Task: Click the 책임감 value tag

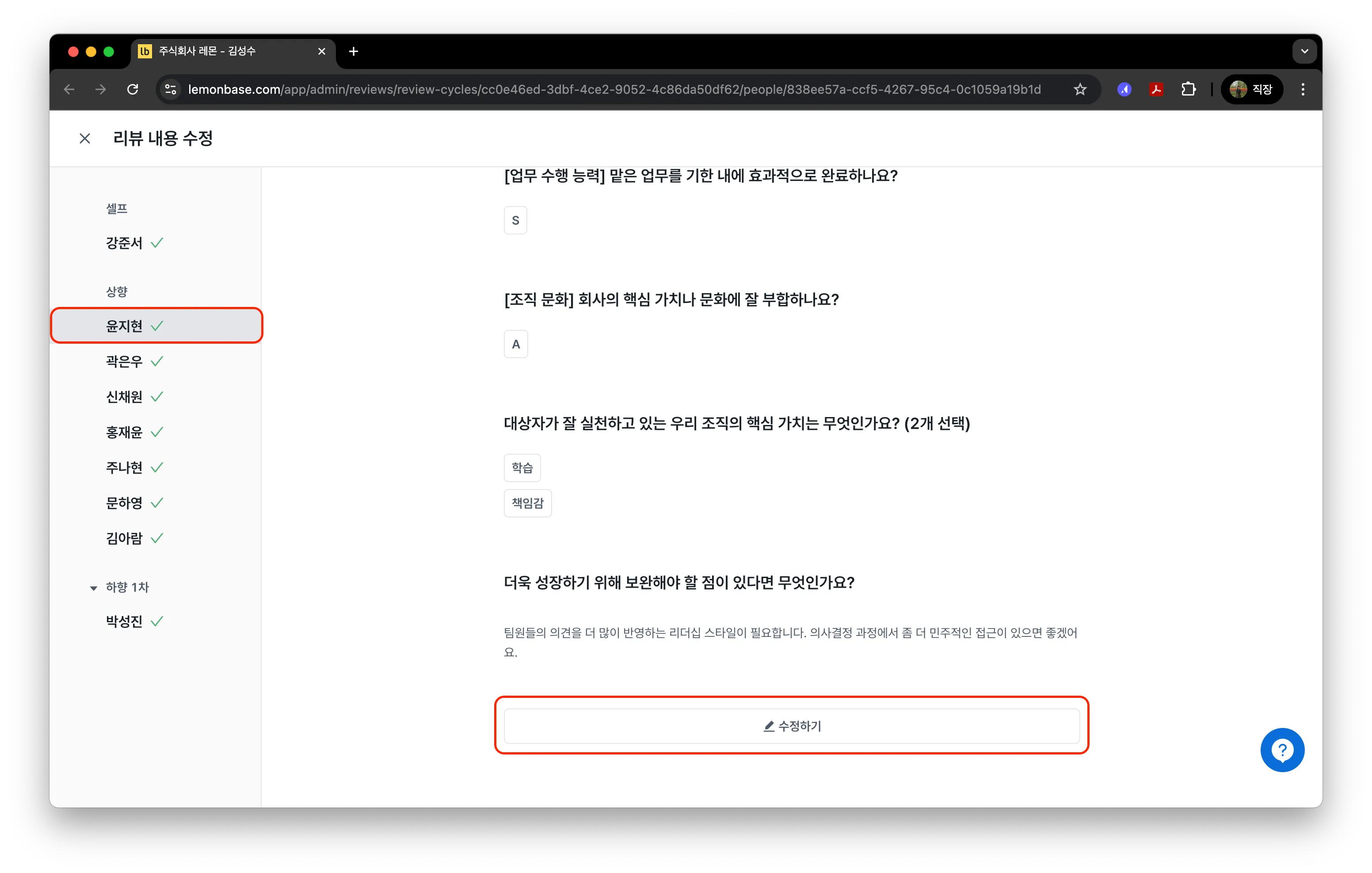Action: pos(528,503)
